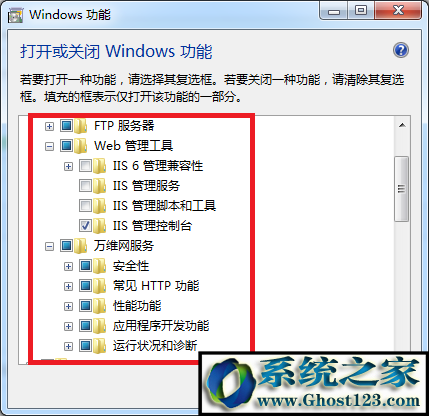Collapse the 万维网服务 tree node

tap(49, 246)
